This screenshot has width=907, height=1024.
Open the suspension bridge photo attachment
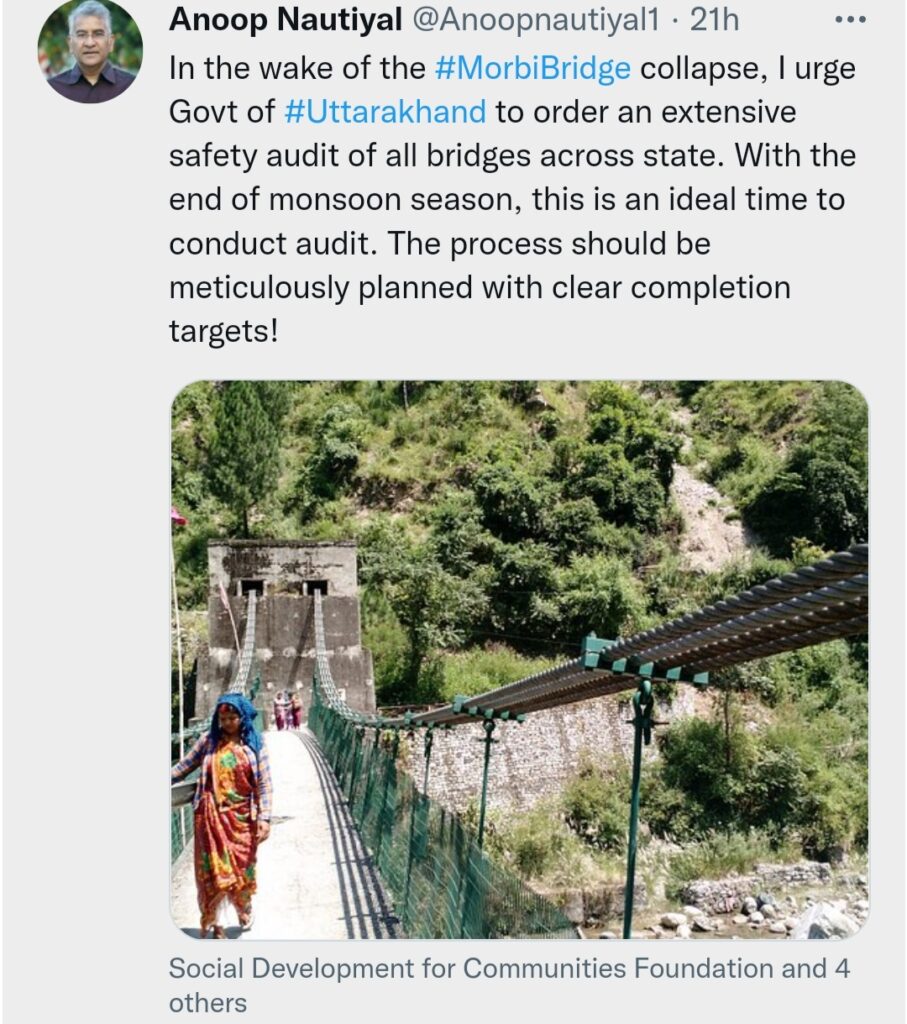[x=519, y=660]
